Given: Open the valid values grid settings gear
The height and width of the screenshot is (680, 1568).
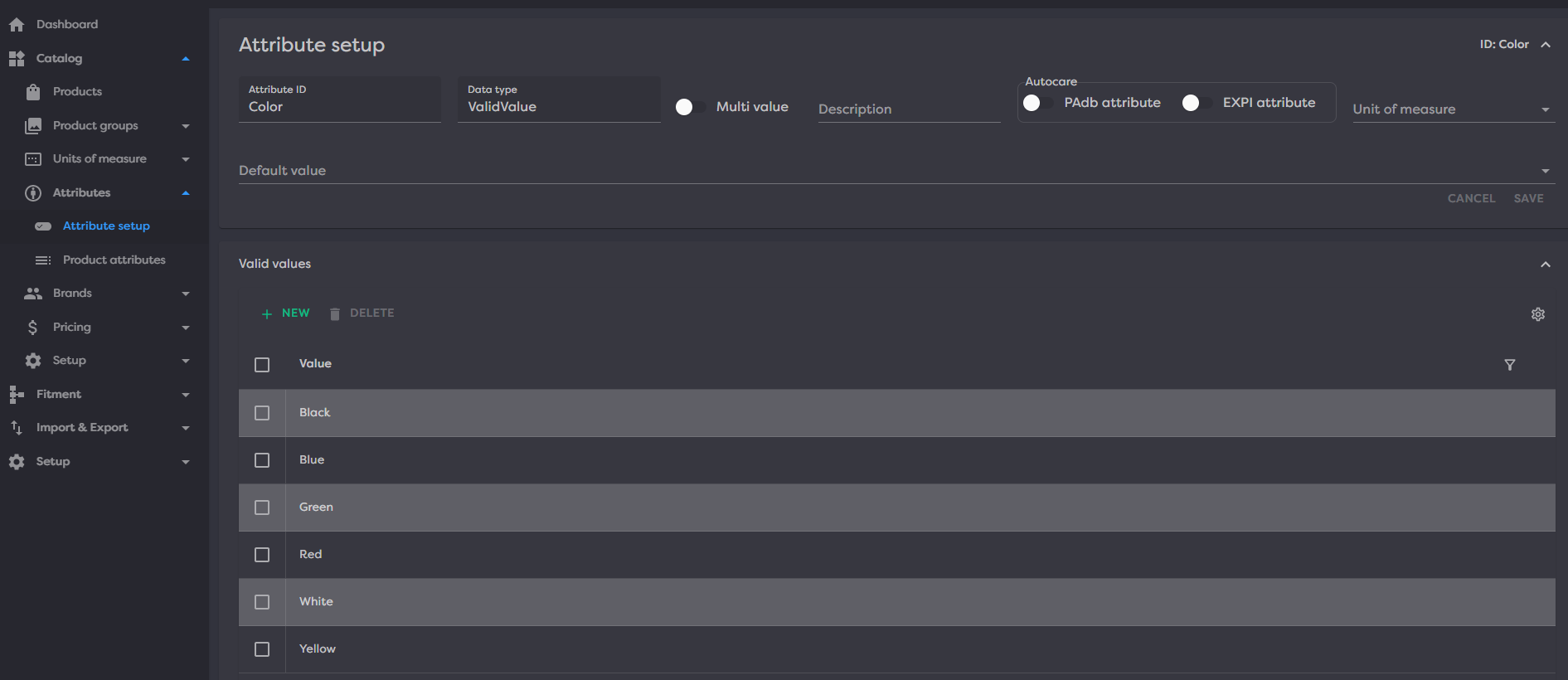Looking at the screenshot, I should point(1537,314).
